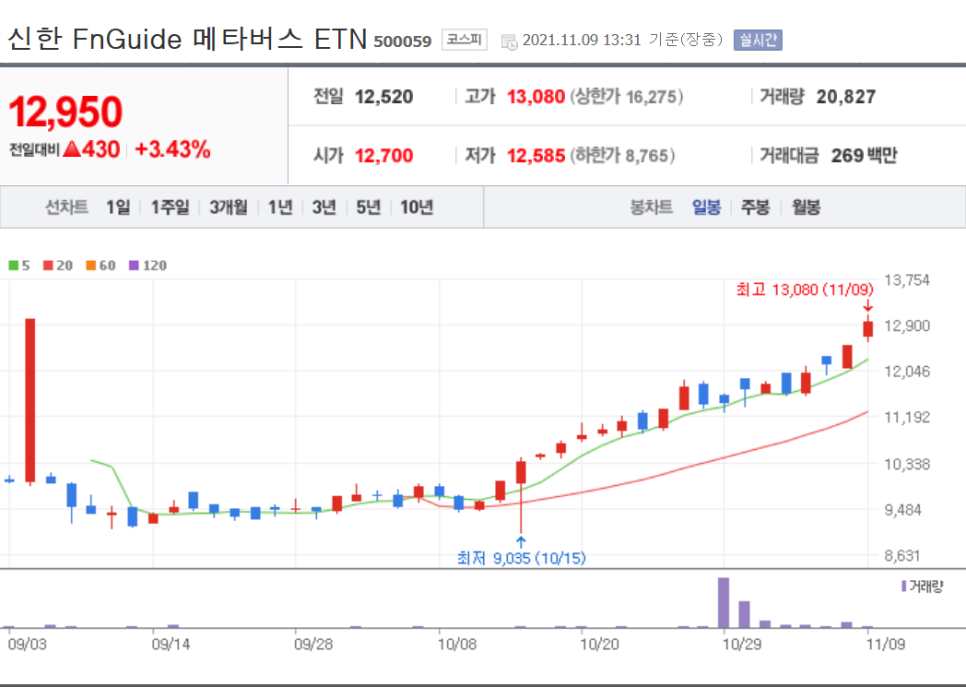Click the current price 12,950
This screenshot has width=966, height=687.
tap(66, 112)
